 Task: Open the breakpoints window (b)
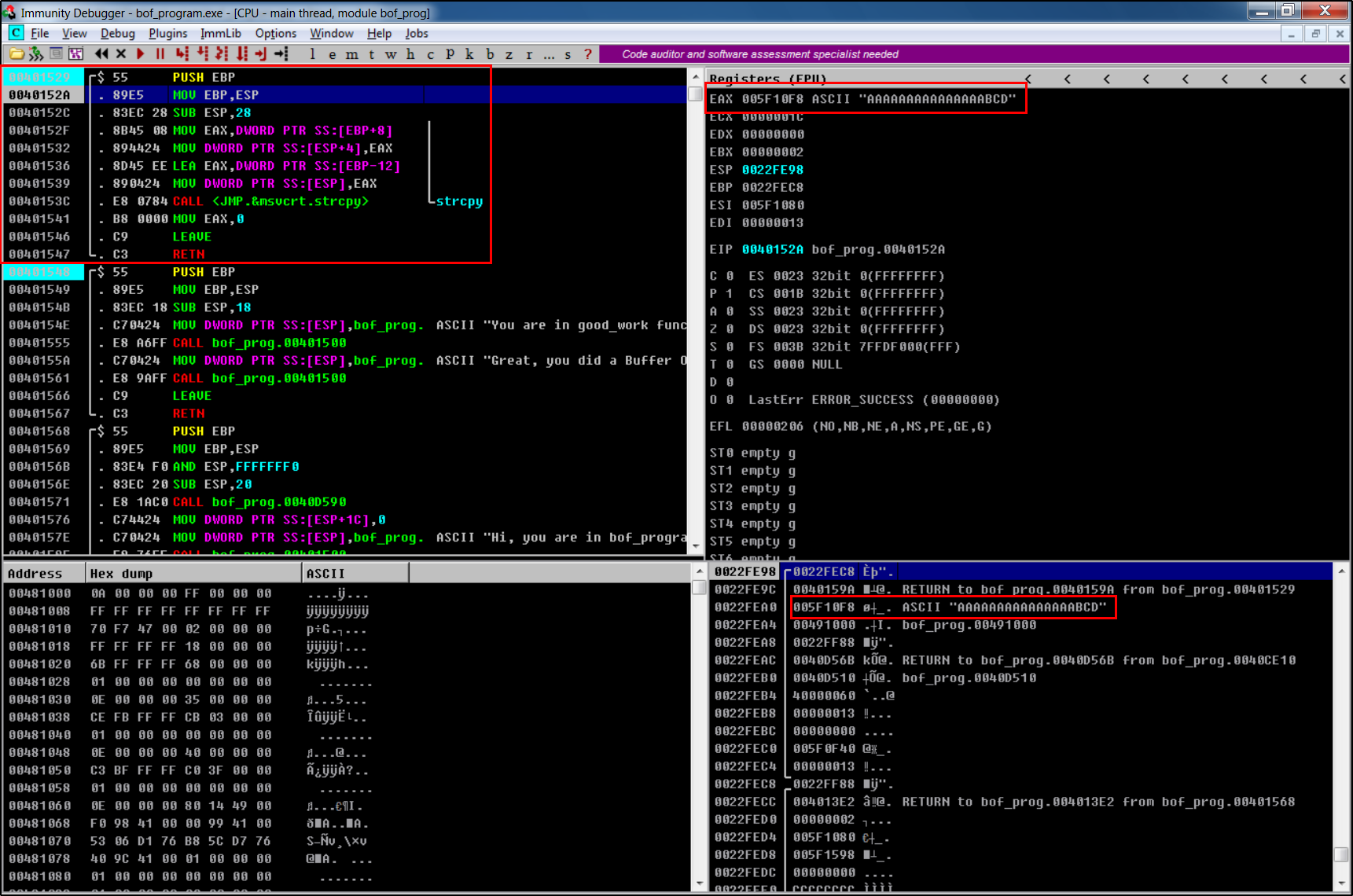click(x=489, y=54)
